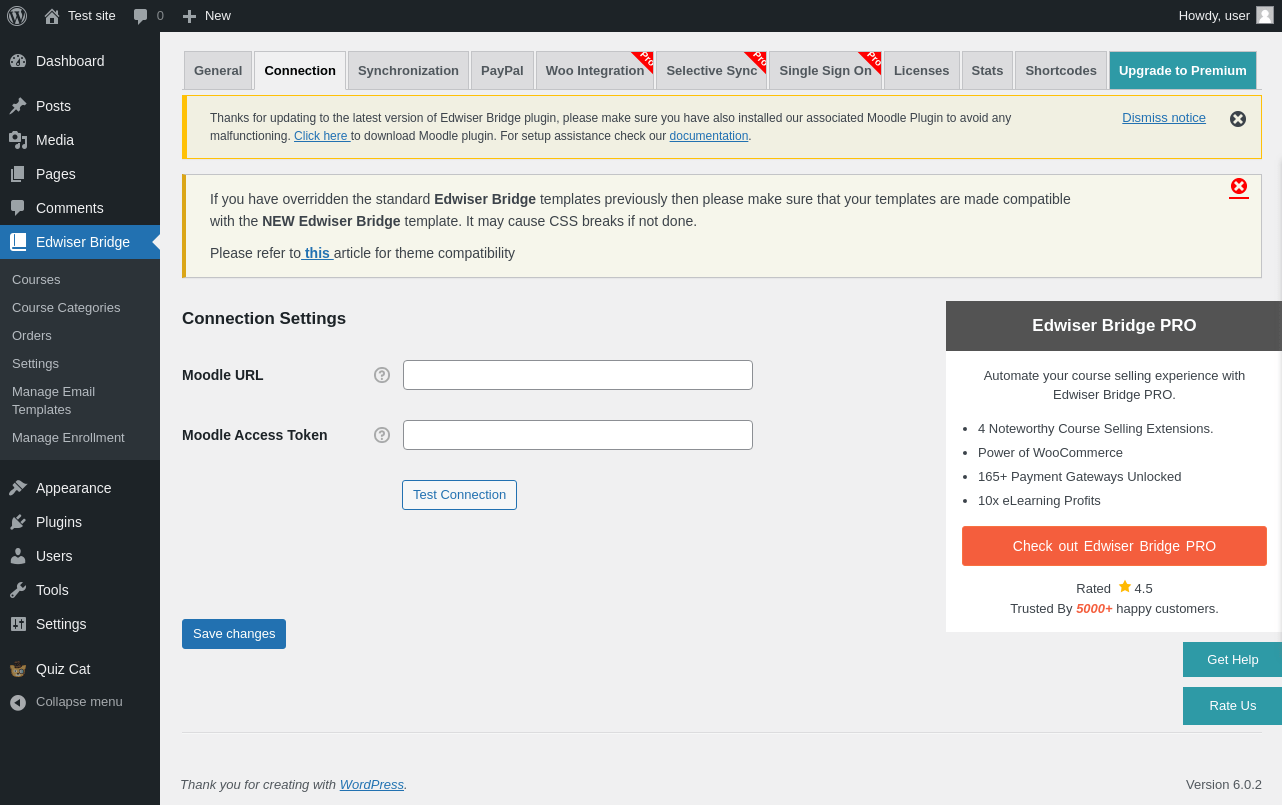Screen dimensions: 1282x805
Task: Click the Users person icon
Action: [x=18, y=556]
